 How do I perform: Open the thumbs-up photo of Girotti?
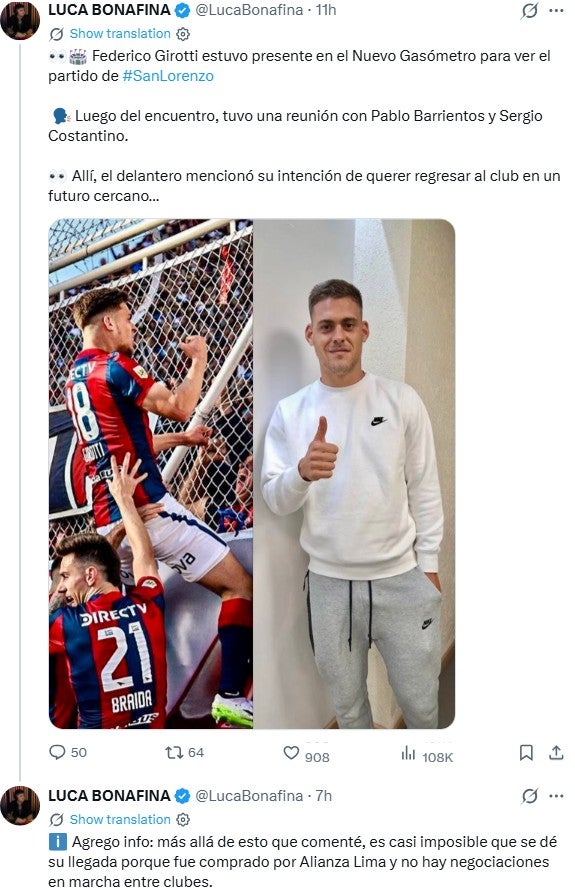pos(354,473)
